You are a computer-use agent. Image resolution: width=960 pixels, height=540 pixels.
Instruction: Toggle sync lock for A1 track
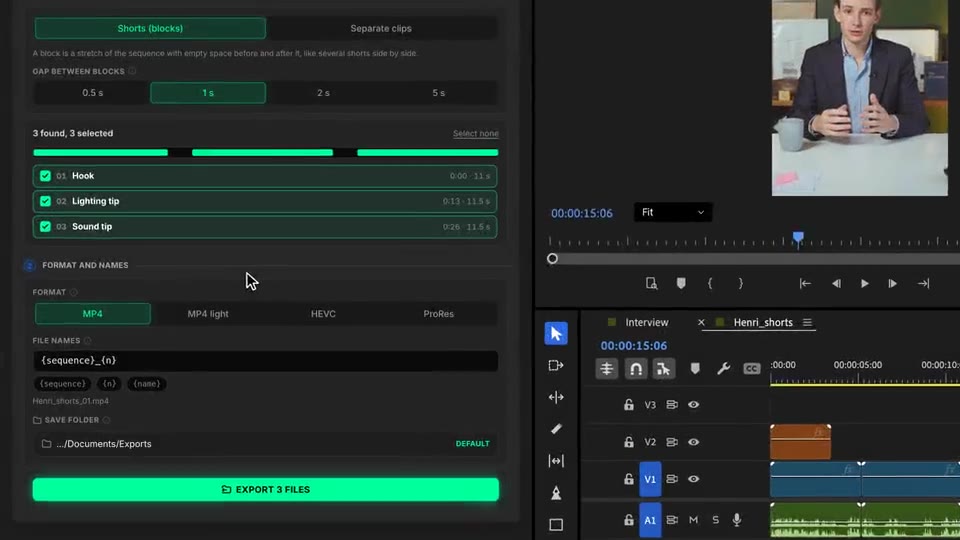coord(672,520)
